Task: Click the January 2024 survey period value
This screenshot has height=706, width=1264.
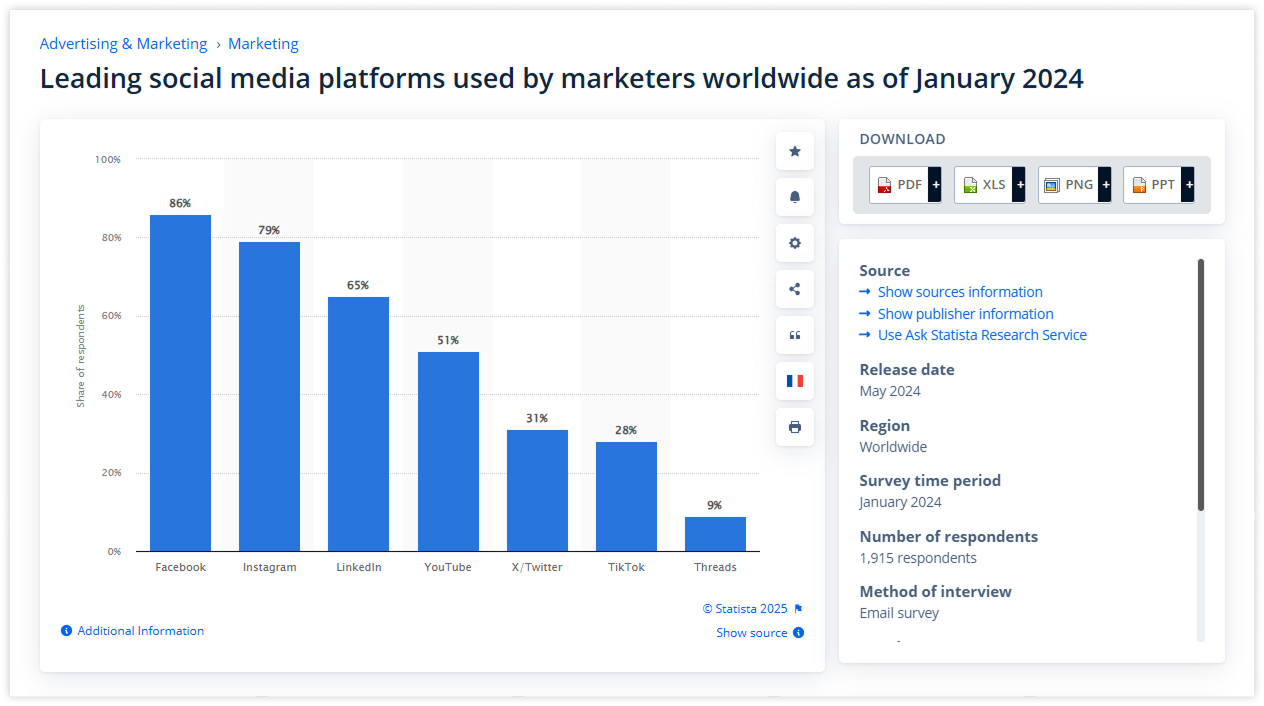Action: pyautogui.click(x=900, y=502)
